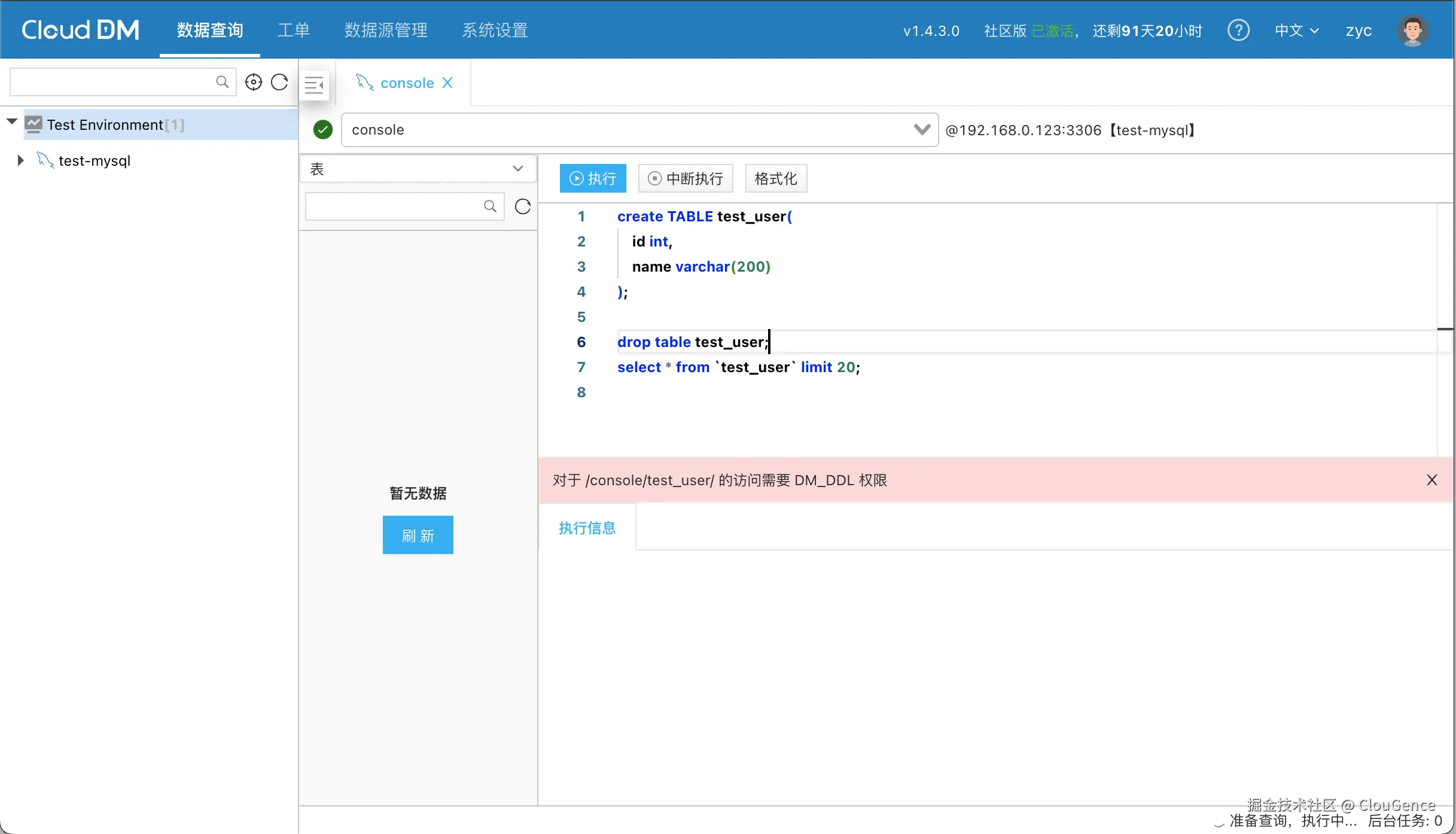This screenshot has width=1456, height=834.
Task: Open the 中文 language dropdown
Action: (1296, 31)
